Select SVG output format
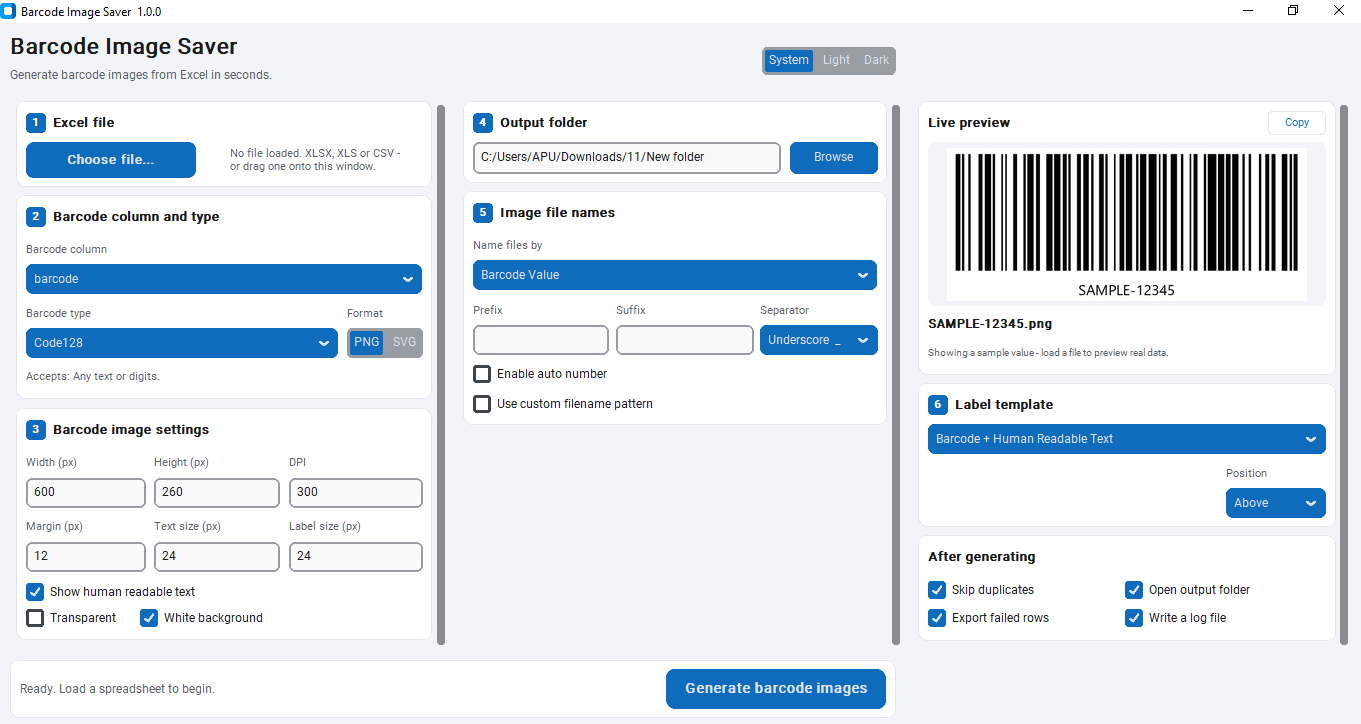Screen dimensions: 1361x724 [404, 342]
